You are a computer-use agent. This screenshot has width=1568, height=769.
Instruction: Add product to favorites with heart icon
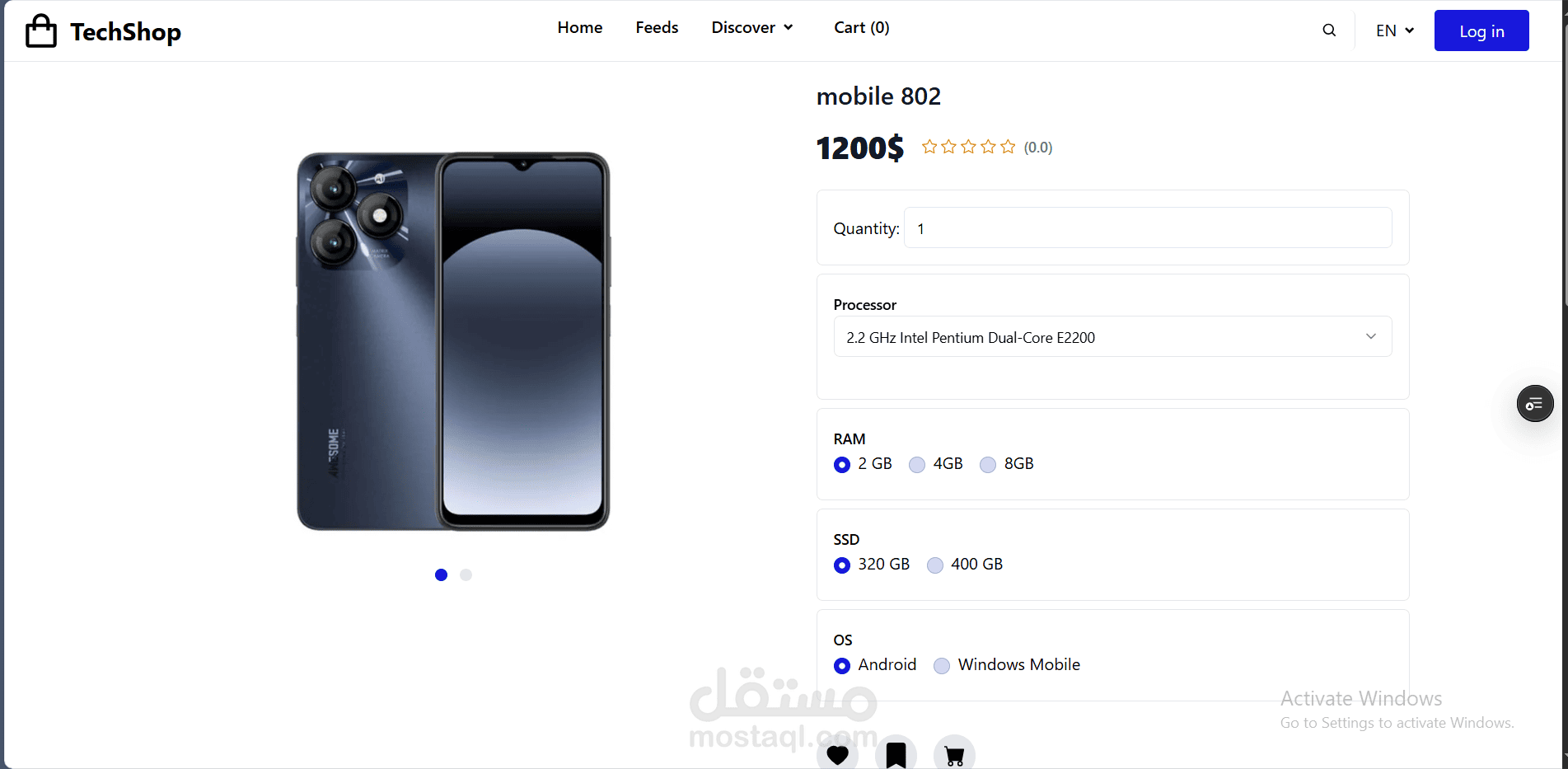pyautogui.click(x=837, y=754)
